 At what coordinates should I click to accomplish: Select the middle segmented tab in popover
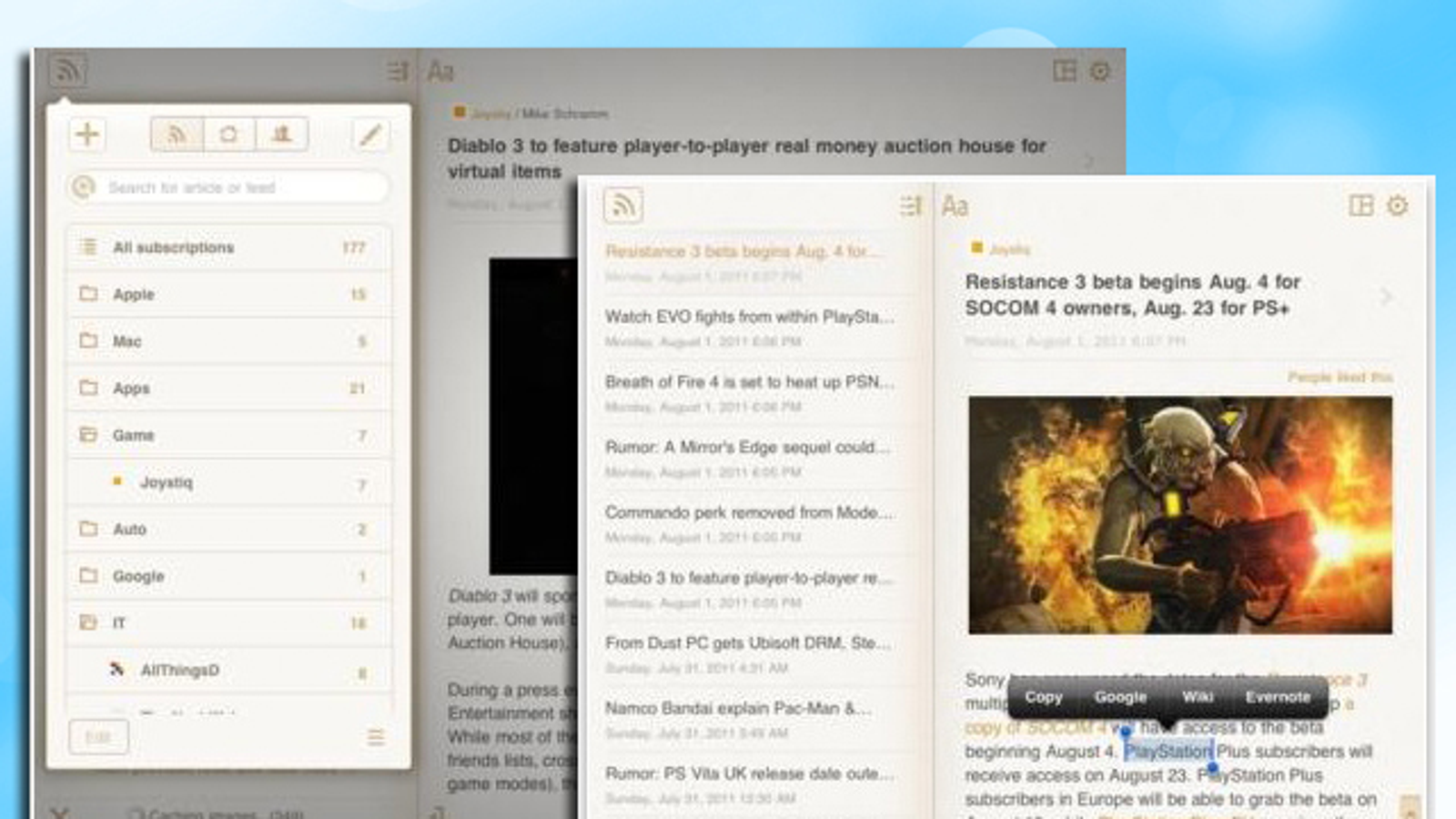pos(228,135)
